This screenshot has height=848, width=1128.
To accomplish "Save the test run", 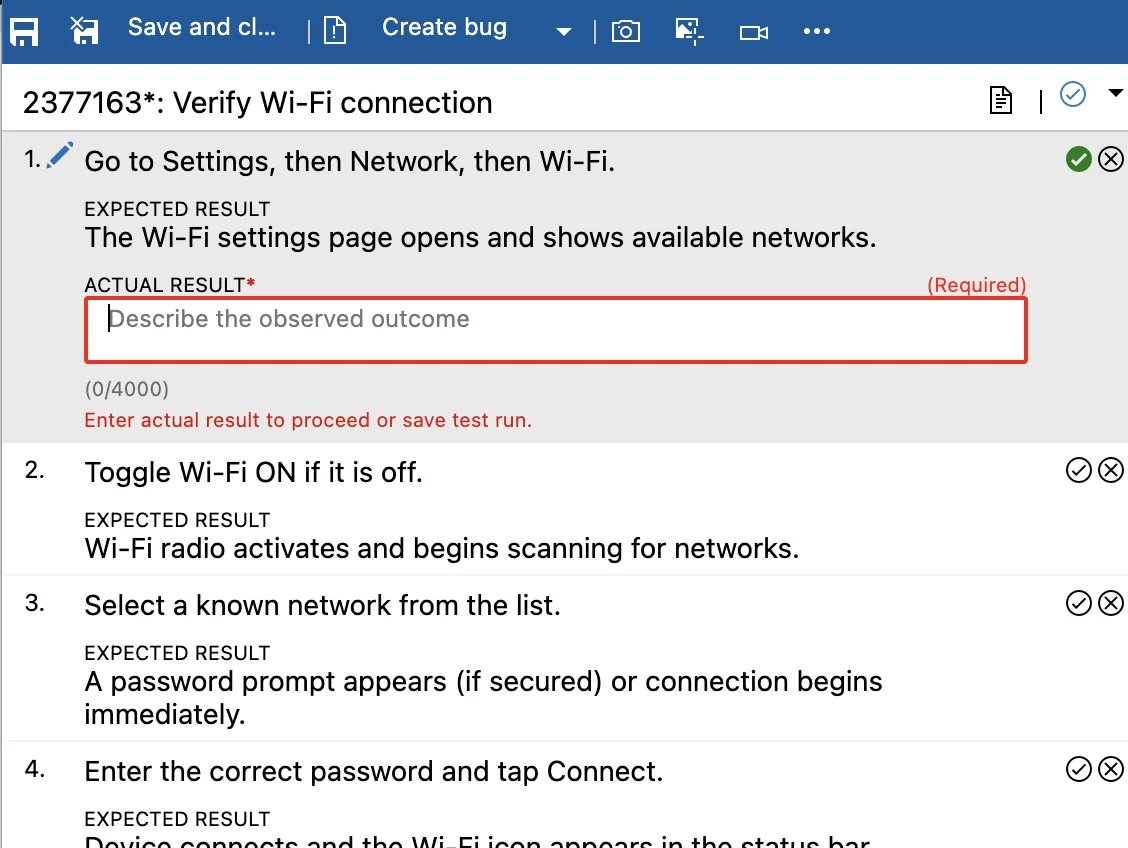I will point(24,31).
